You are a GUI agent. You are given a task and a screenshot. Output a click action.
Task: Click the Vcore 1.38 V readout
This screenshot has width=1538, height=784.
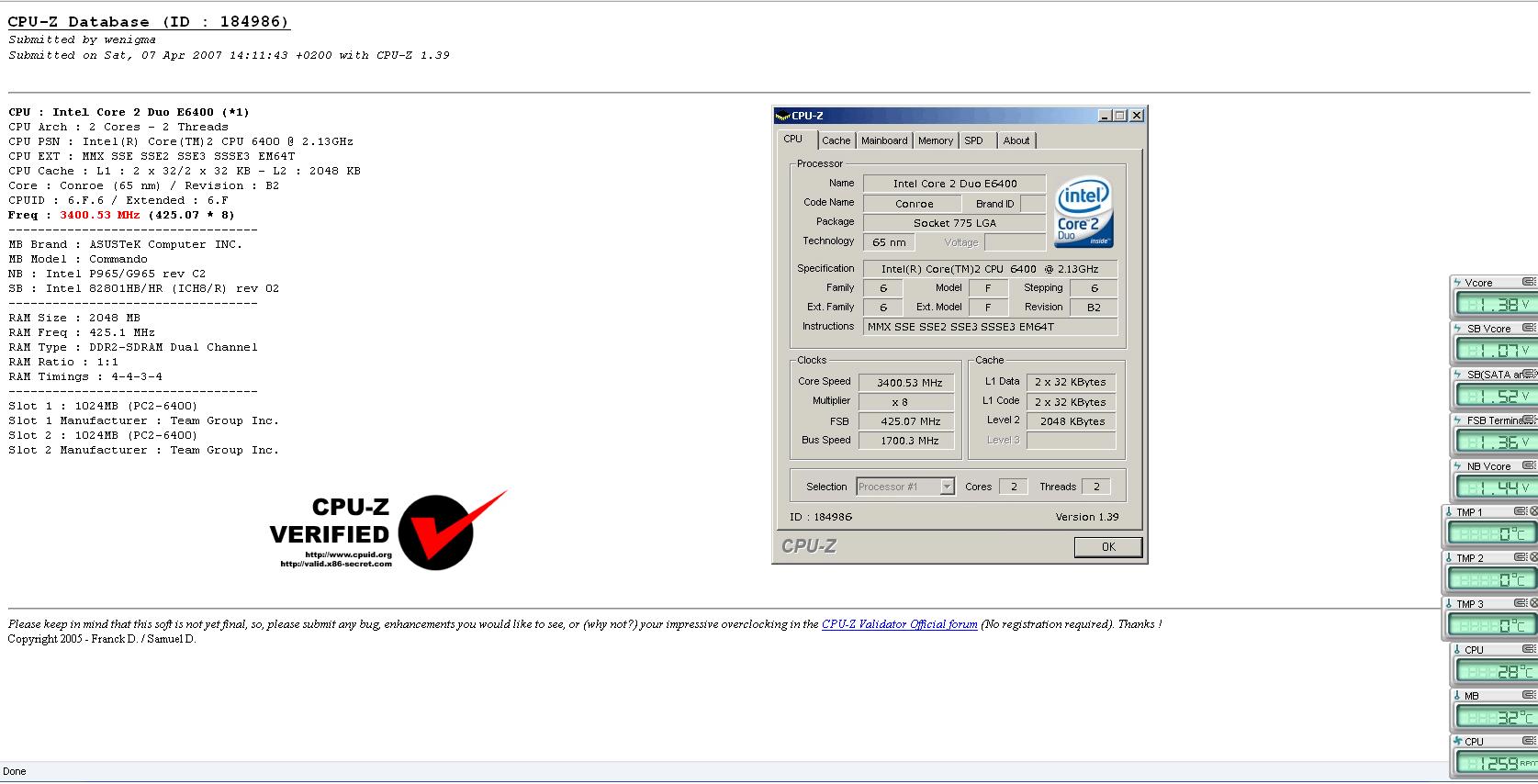(x=1496, y=303)
